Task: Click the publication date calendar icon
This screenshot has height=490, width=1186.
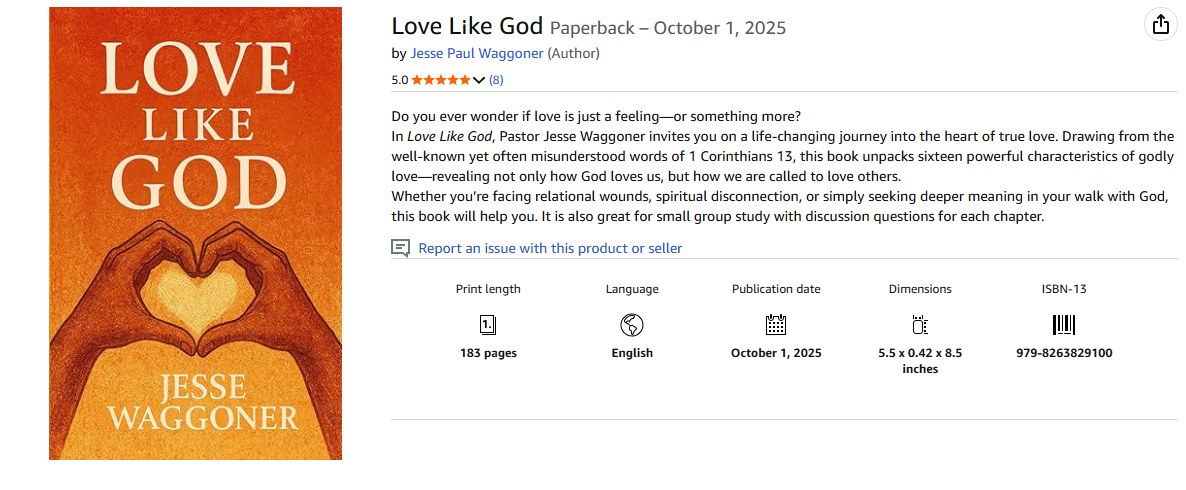Action: point(776,324)
